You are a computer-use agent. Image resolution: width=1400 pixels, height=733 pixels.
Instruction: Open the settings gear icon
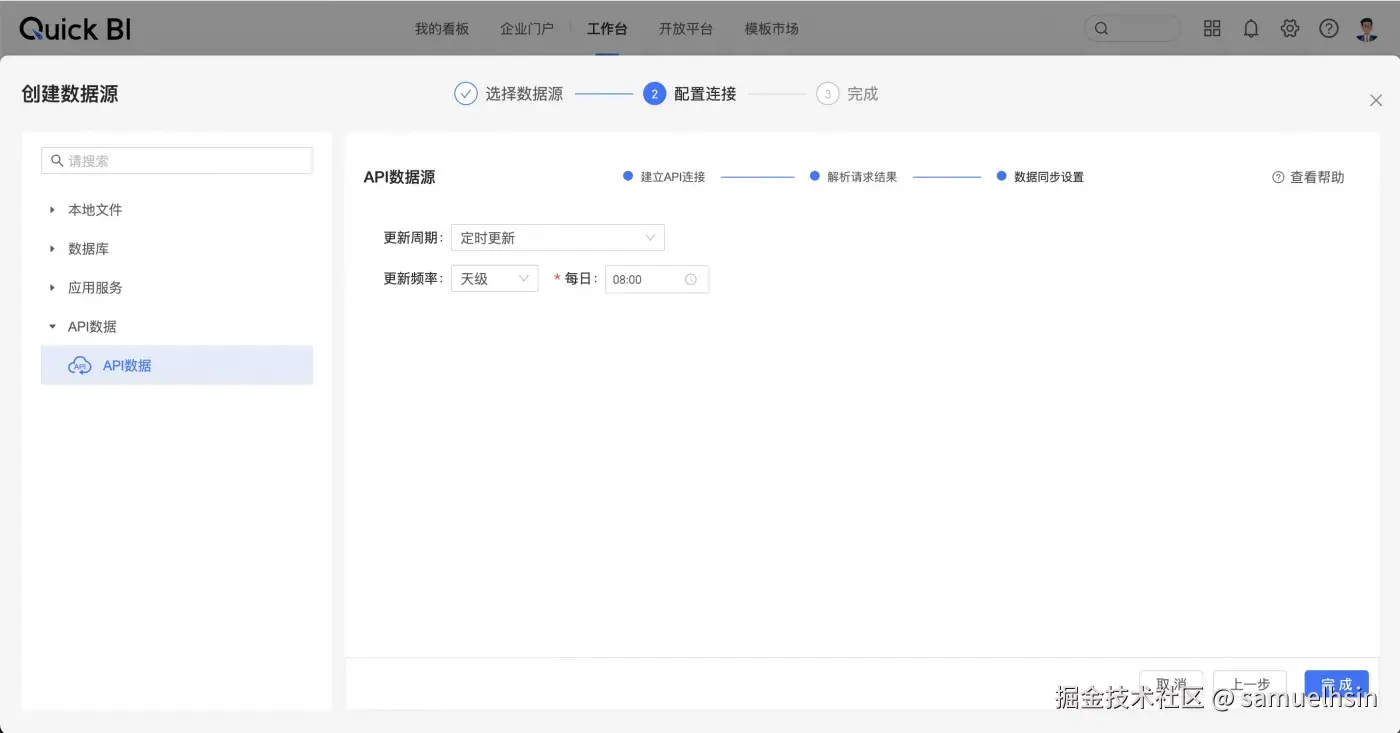point(1290,29)
